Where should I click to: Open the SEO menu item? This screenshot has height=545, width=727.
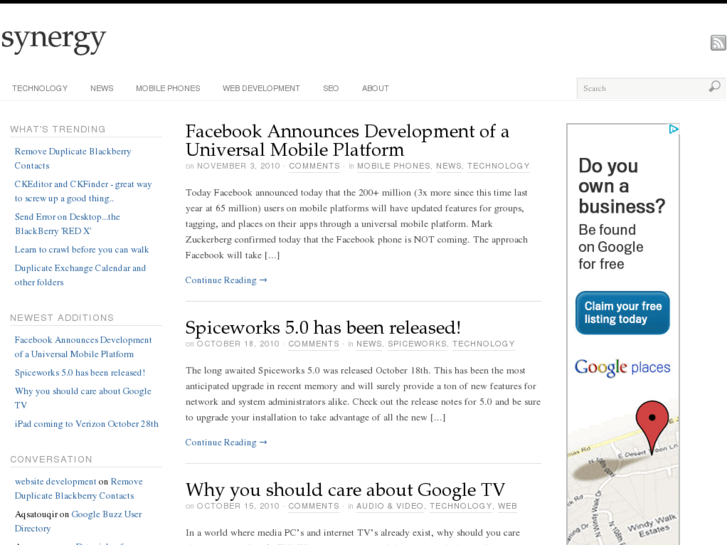point(331,88)
